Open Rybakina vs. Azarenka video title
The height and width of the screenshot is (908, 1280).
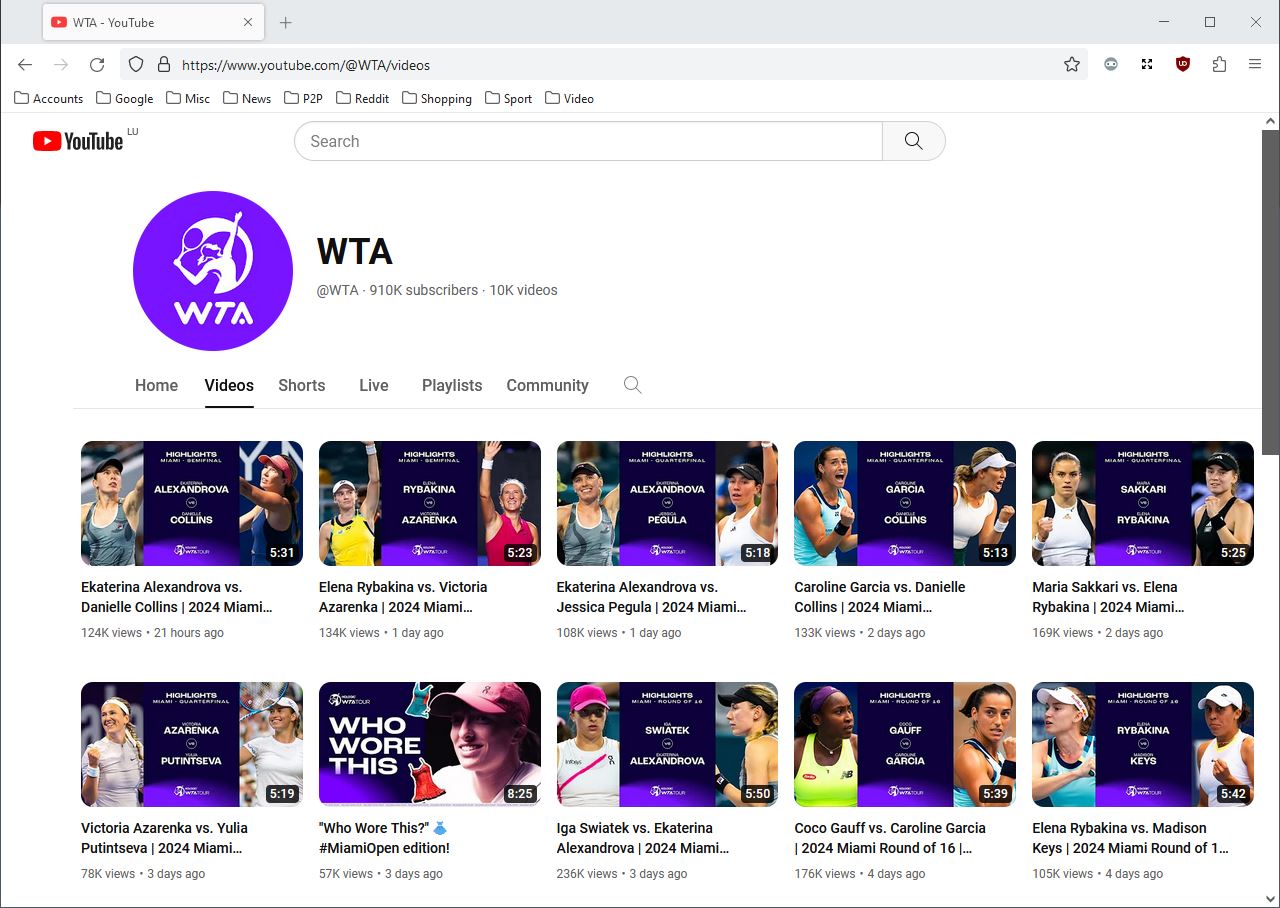[403, 597]
